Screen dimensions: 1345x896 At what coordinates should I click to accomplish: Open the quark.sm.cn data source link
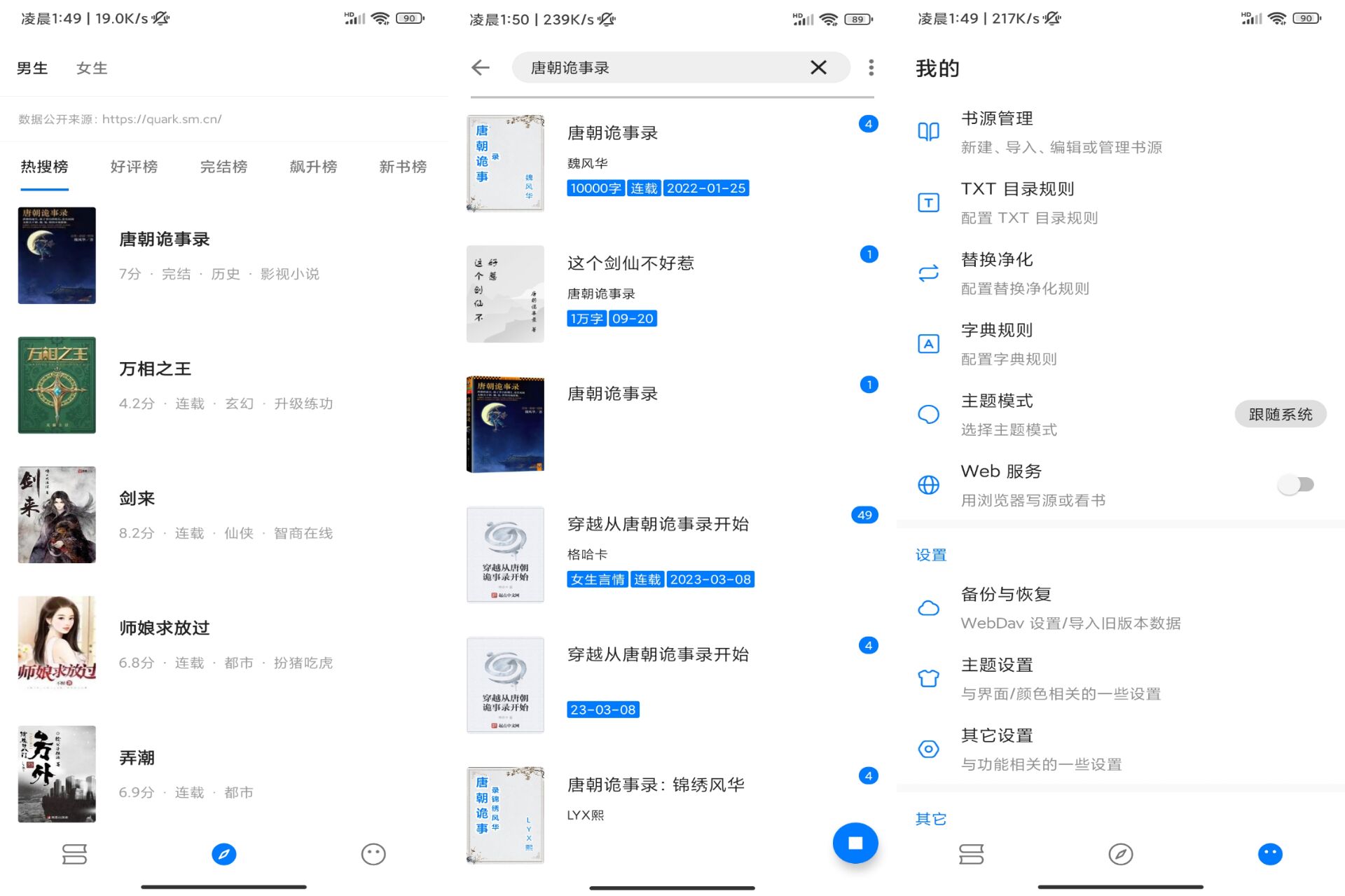click(x=161, y=119)
